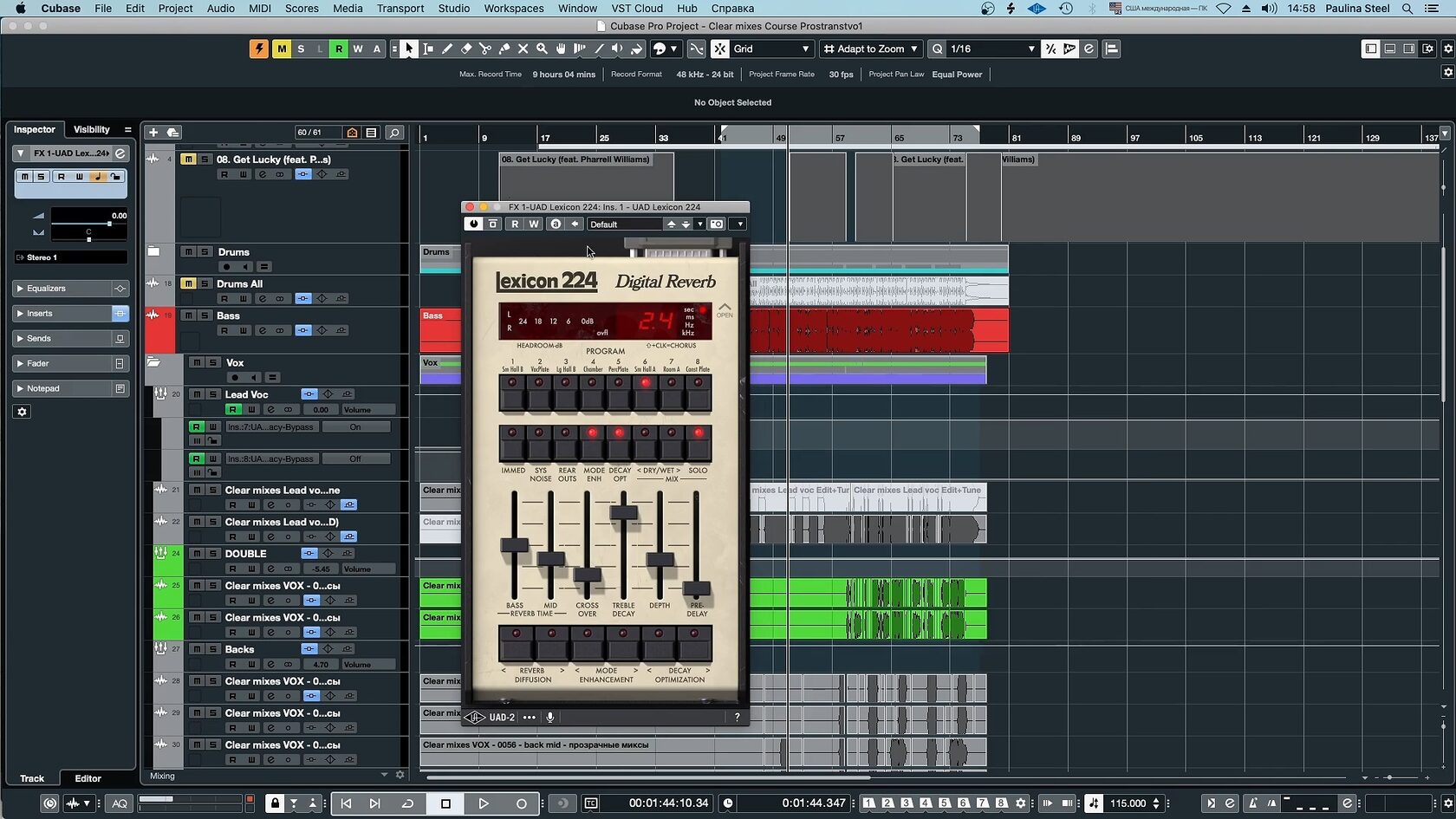1456x819 pixels.
Task: Click the transport Record button
Action: (521, 803)
